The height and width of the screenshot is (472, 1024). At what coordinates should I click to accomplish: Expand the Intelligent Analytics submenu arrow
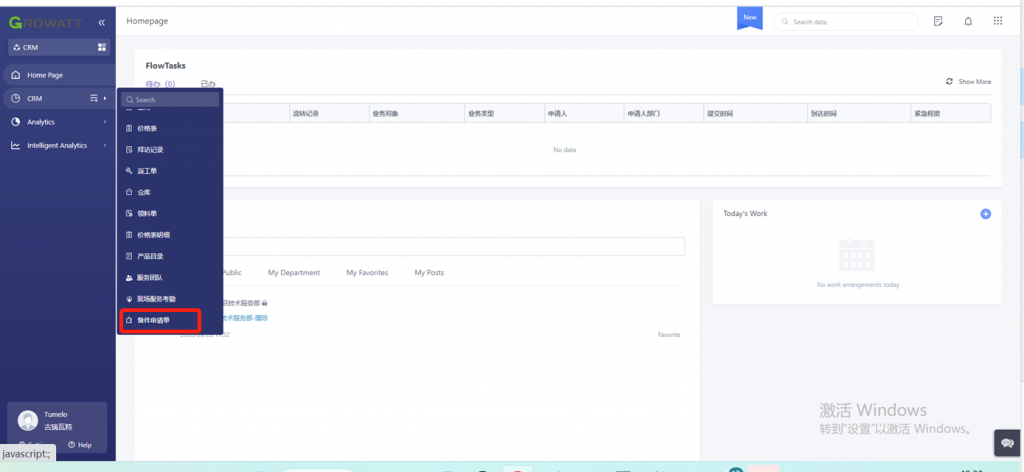(x=105, y=146)
